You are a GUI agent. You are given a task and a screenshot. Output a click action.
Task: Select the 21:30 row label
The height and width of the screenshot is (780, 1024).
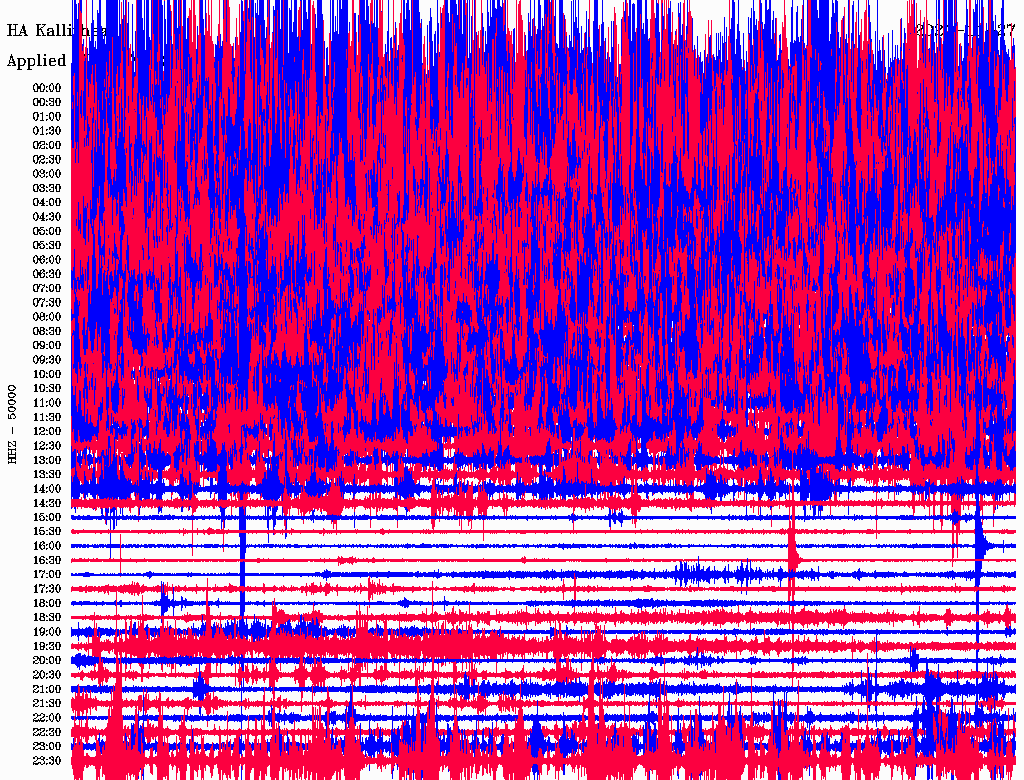(x=47, y=704)
